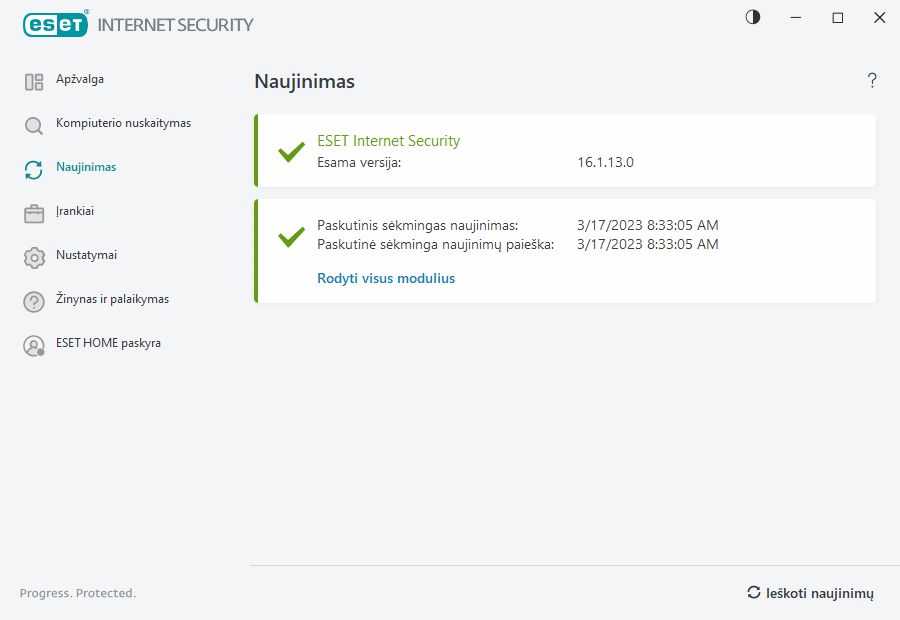
Task: Open Nustatymai settings page
Action: coord(86,255)
